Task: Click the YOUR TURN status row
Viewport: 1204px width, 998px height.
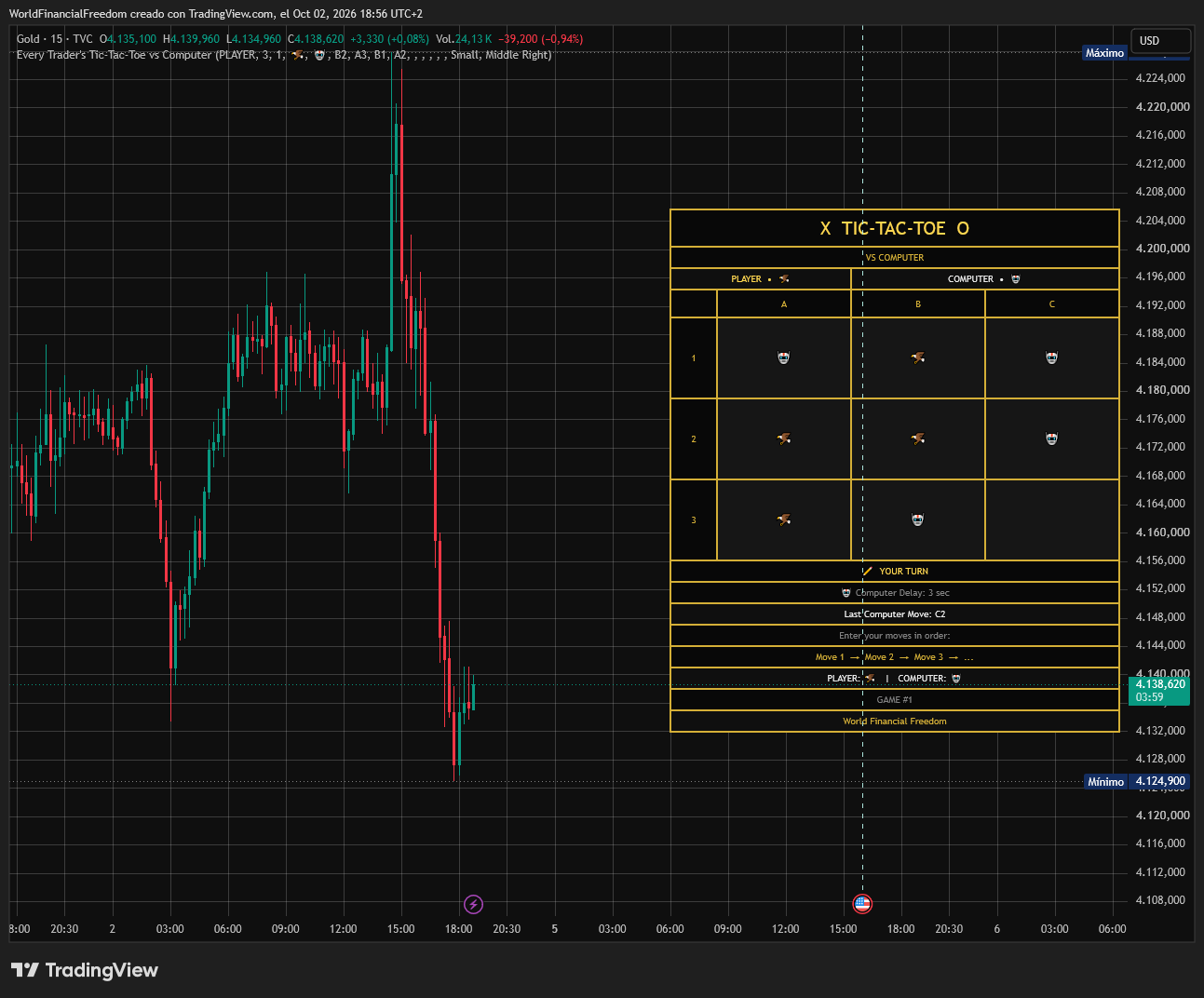Action: (x=895, y=572)
